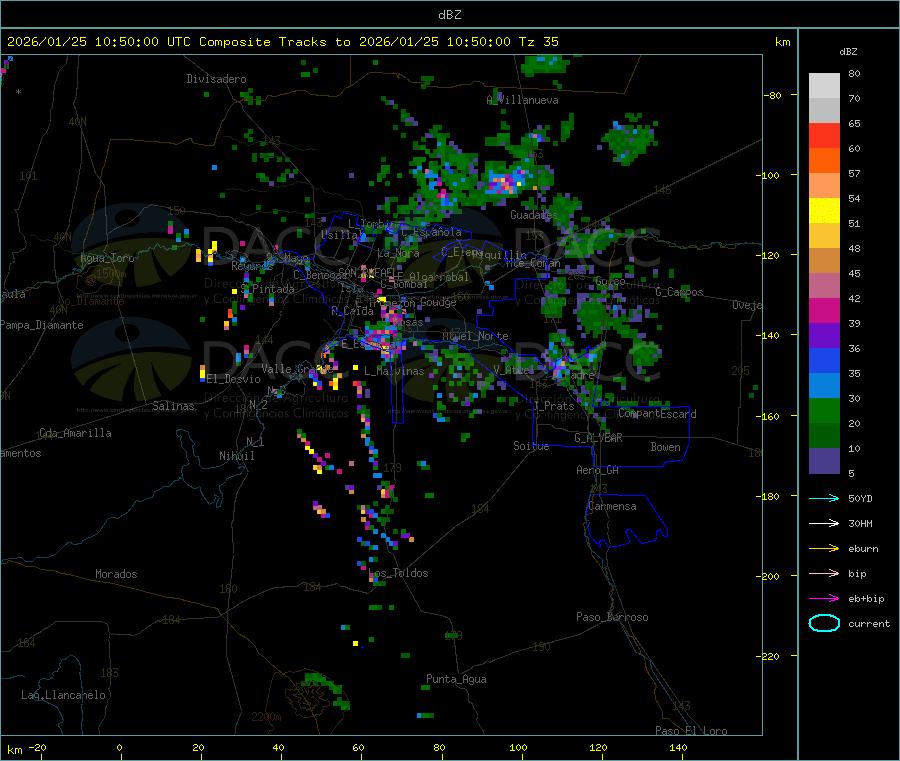The height and width of the screenshot is (761, 900).
Task: Click the 'Punta_Agua' place label
Action: (456, 679)
